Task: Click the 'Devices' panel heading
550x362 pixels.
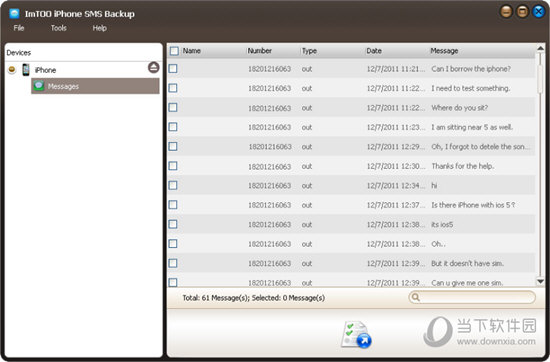Action: click(19, 53)
